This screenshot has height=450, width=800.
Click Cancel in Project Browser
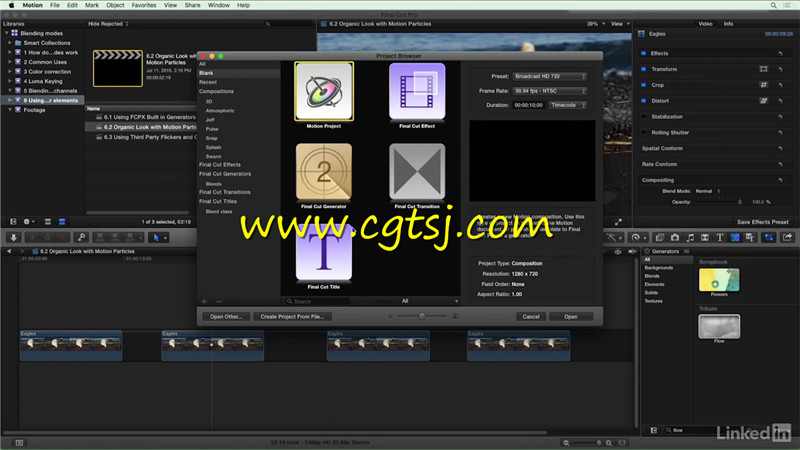click(531, 317)
